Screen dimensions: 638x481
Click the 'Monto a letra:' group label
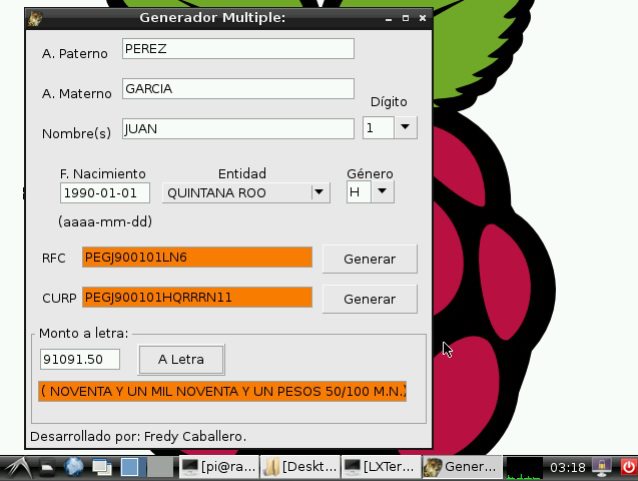(x=83, y=333)
